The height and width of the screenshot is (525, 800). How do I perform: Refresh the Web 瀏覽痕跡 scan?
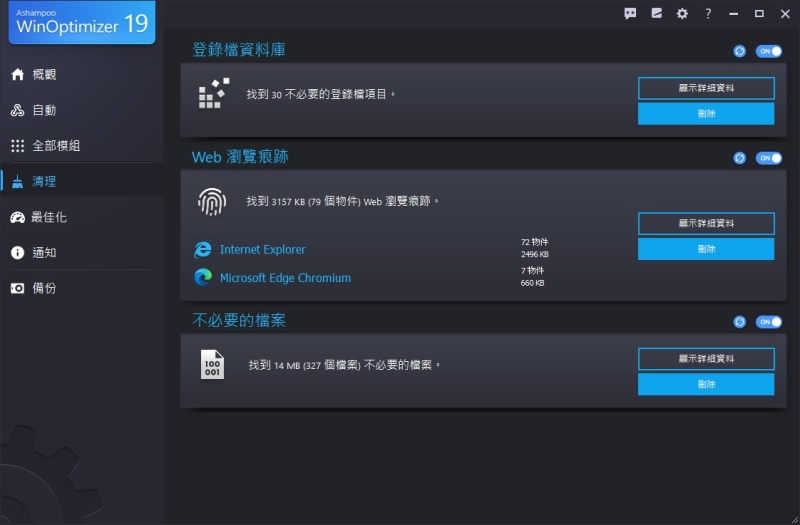point(739,158)
